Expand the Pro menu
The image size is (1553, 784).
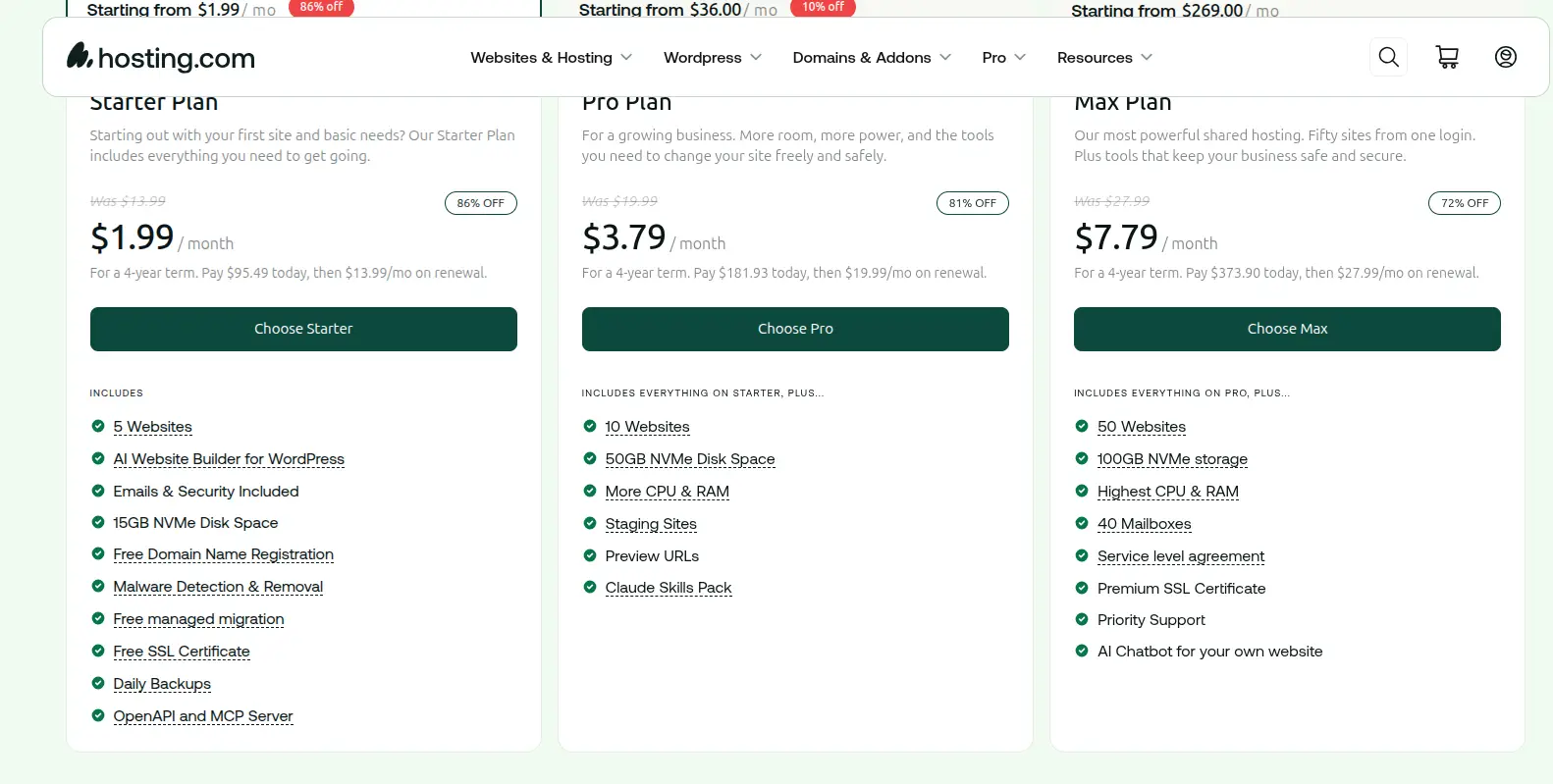1003,57
